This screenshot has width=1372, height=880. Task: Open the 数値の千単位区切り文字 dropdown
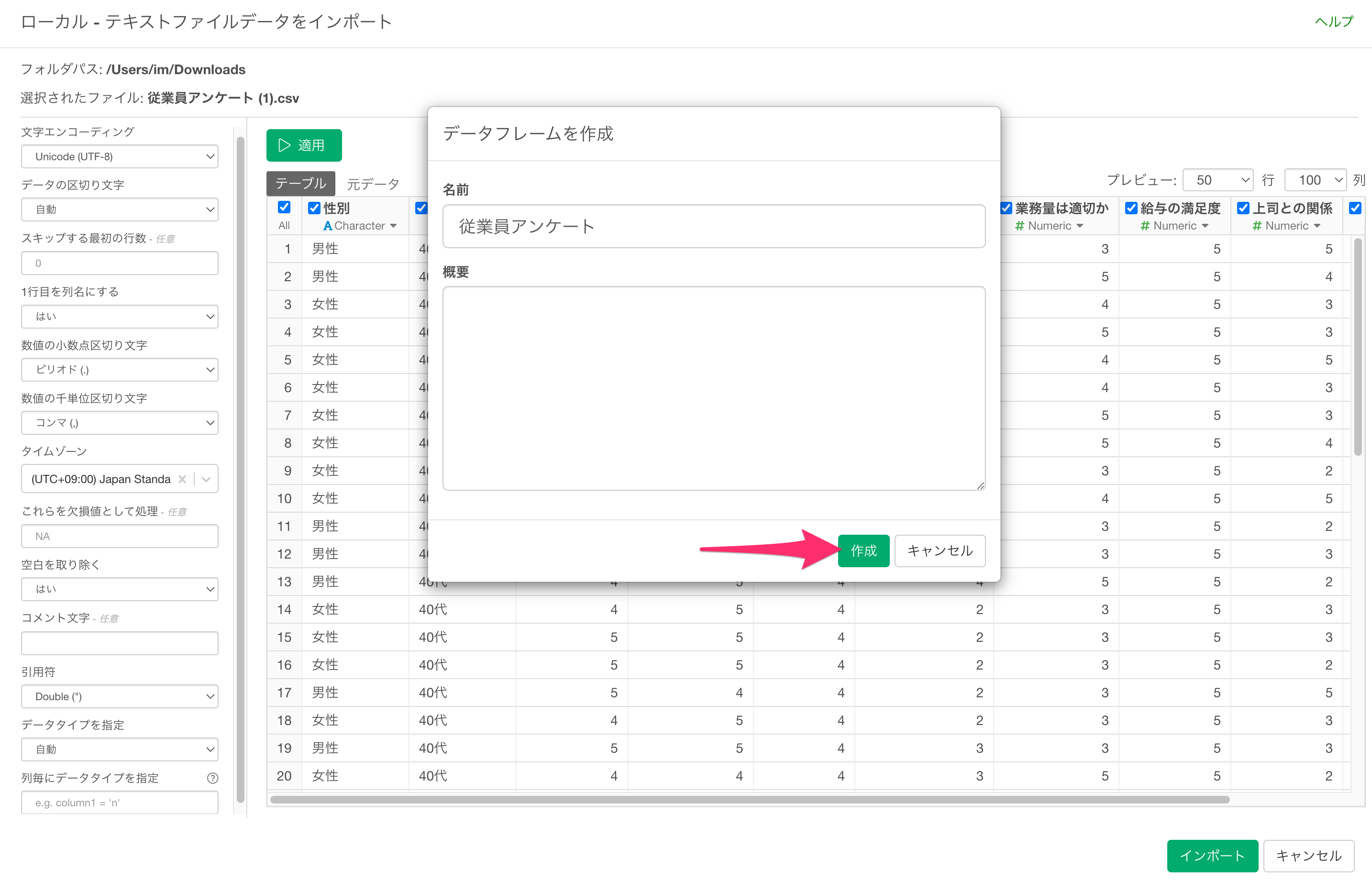120,423
